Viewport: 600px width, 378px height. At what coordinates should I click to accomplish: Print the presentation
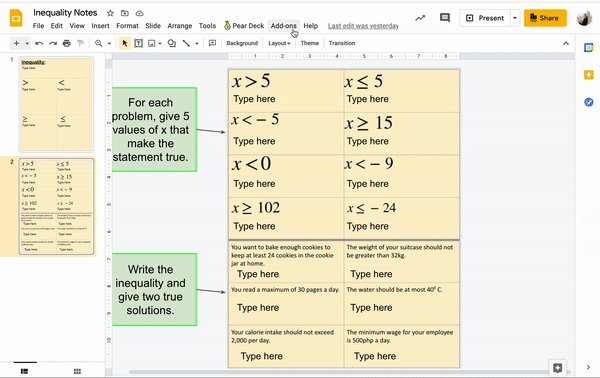click(67, 43)
